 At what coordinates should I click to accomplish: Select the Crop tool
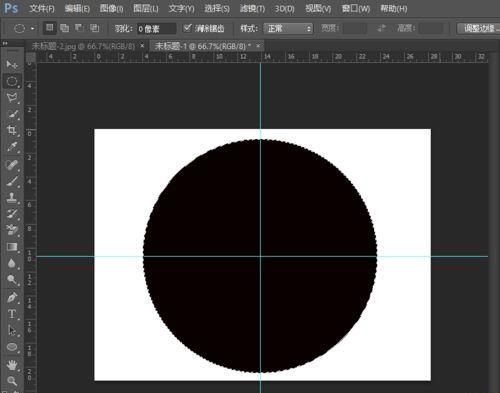12,130
